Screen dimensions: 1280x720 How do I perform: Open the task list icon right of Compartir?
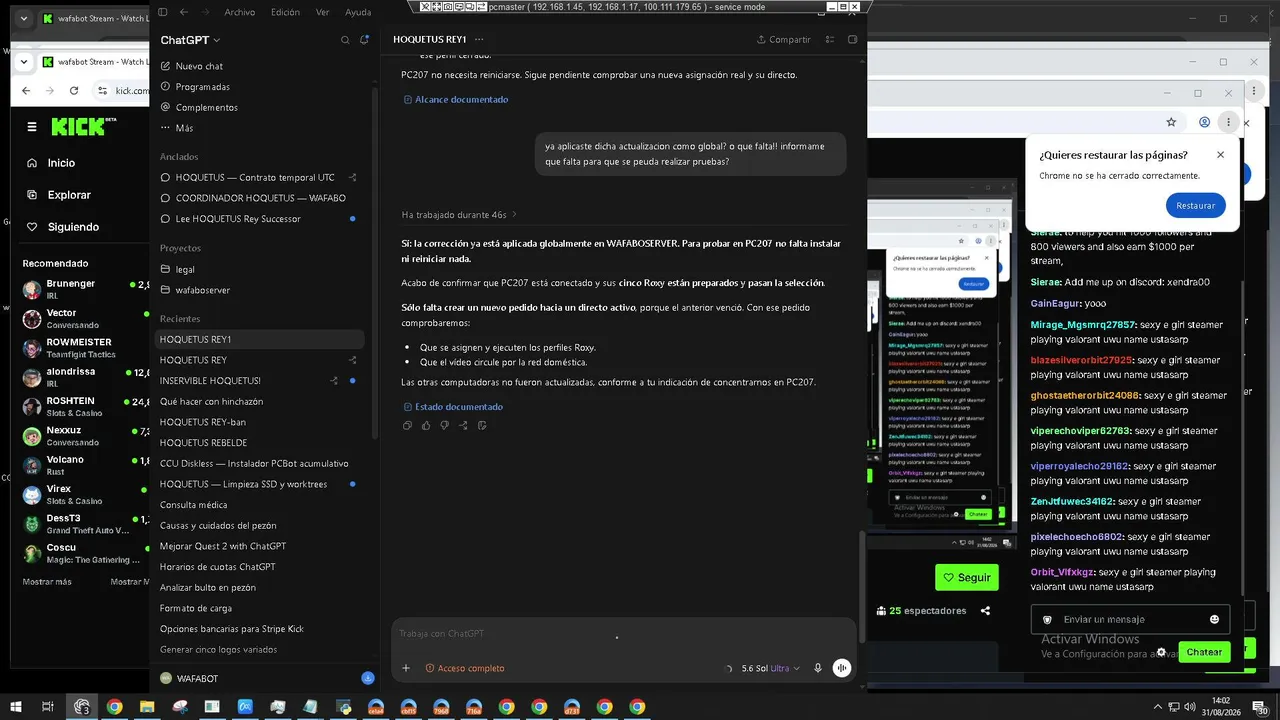[830, 40]
